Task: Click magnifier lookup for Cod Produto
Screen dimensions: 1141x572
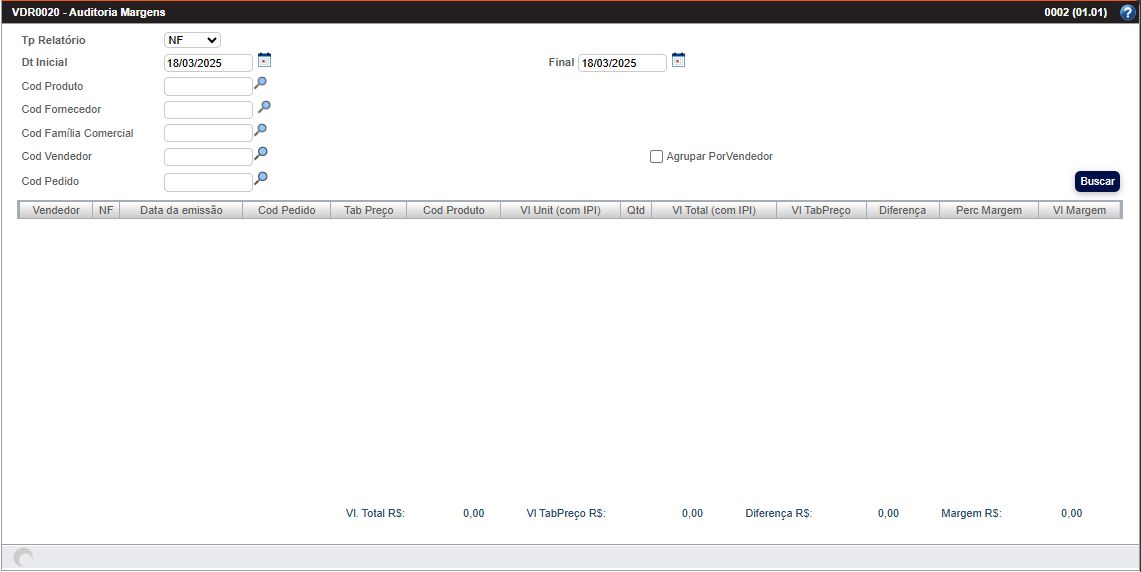Action: tap(261, 84)
